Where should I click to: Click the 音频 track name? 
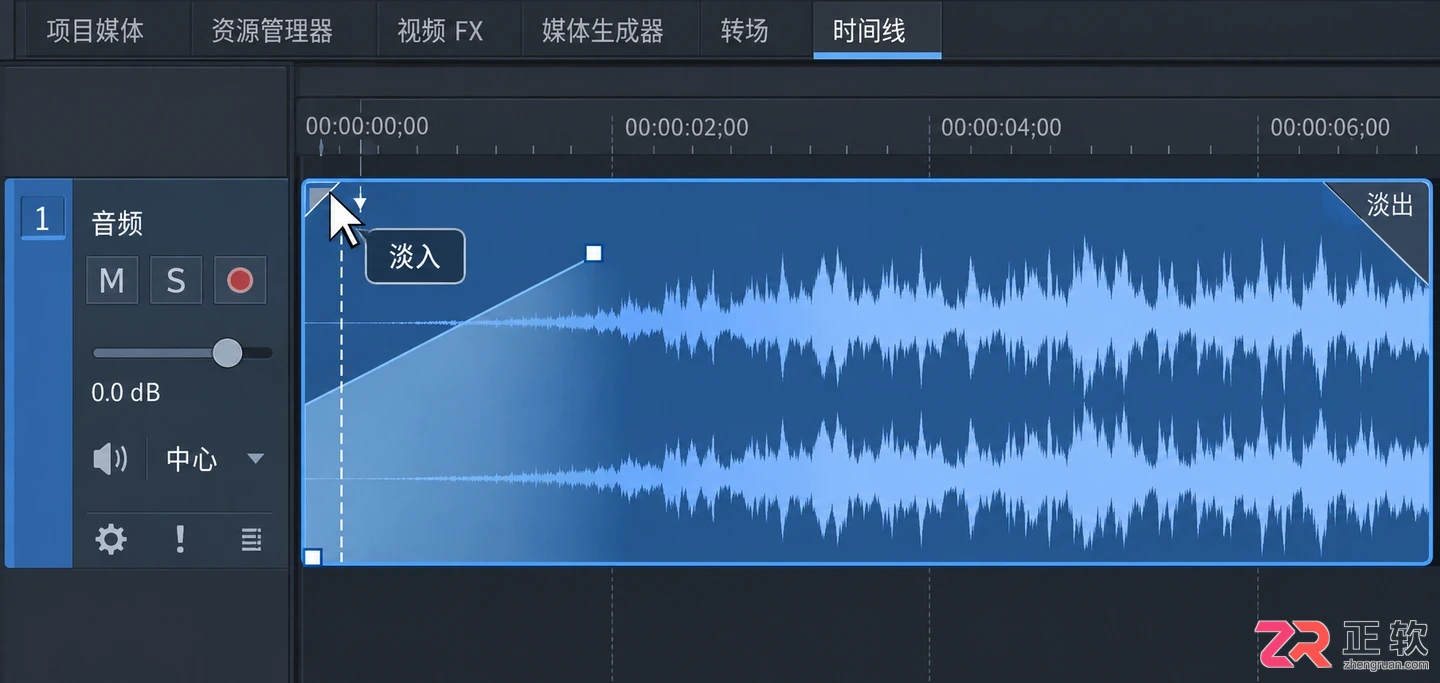tap(118, 224)
